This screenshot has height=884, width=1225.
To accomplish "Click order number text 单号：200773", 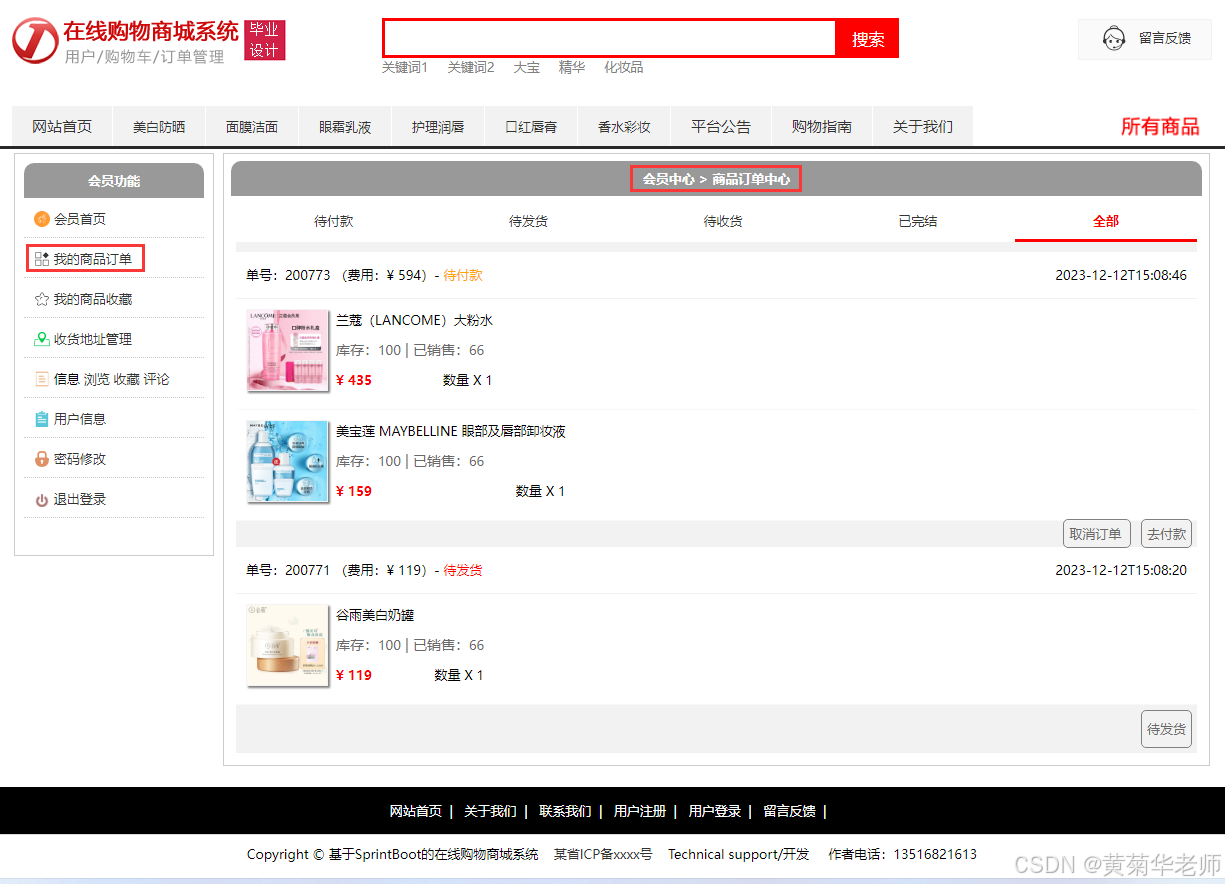I will [288, 275].
